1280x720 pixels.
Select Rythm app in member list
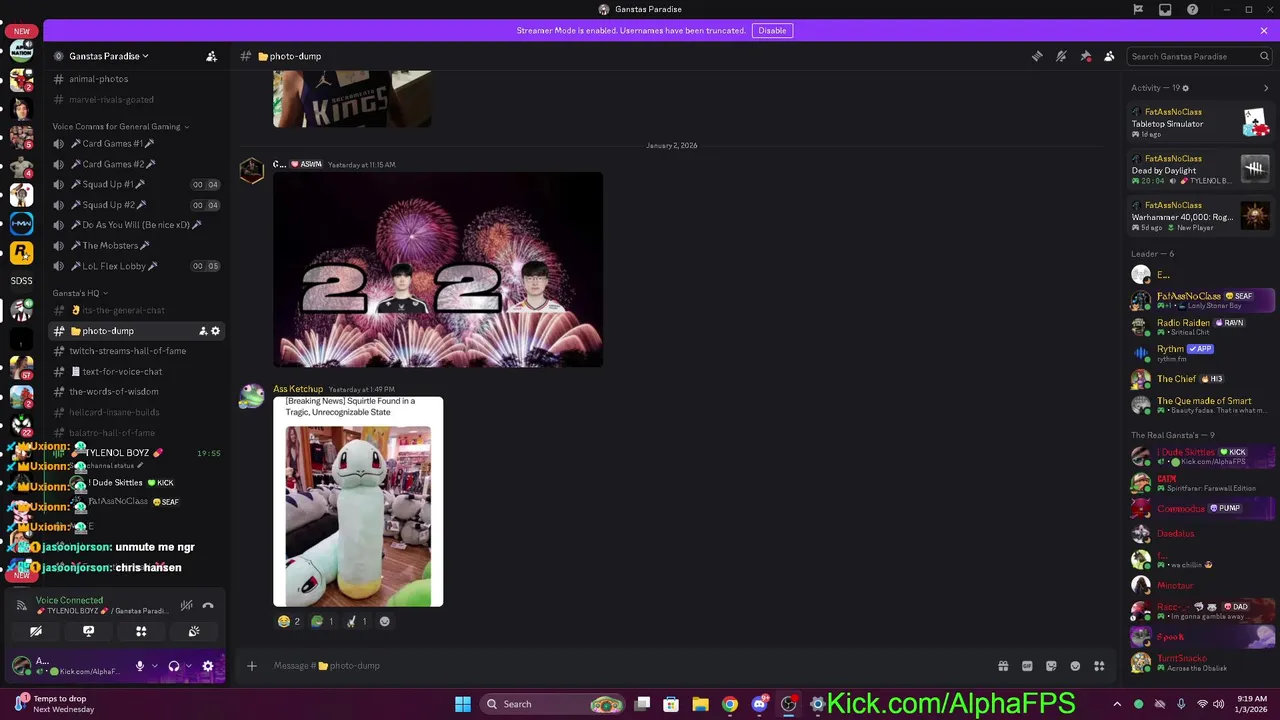1200,352
